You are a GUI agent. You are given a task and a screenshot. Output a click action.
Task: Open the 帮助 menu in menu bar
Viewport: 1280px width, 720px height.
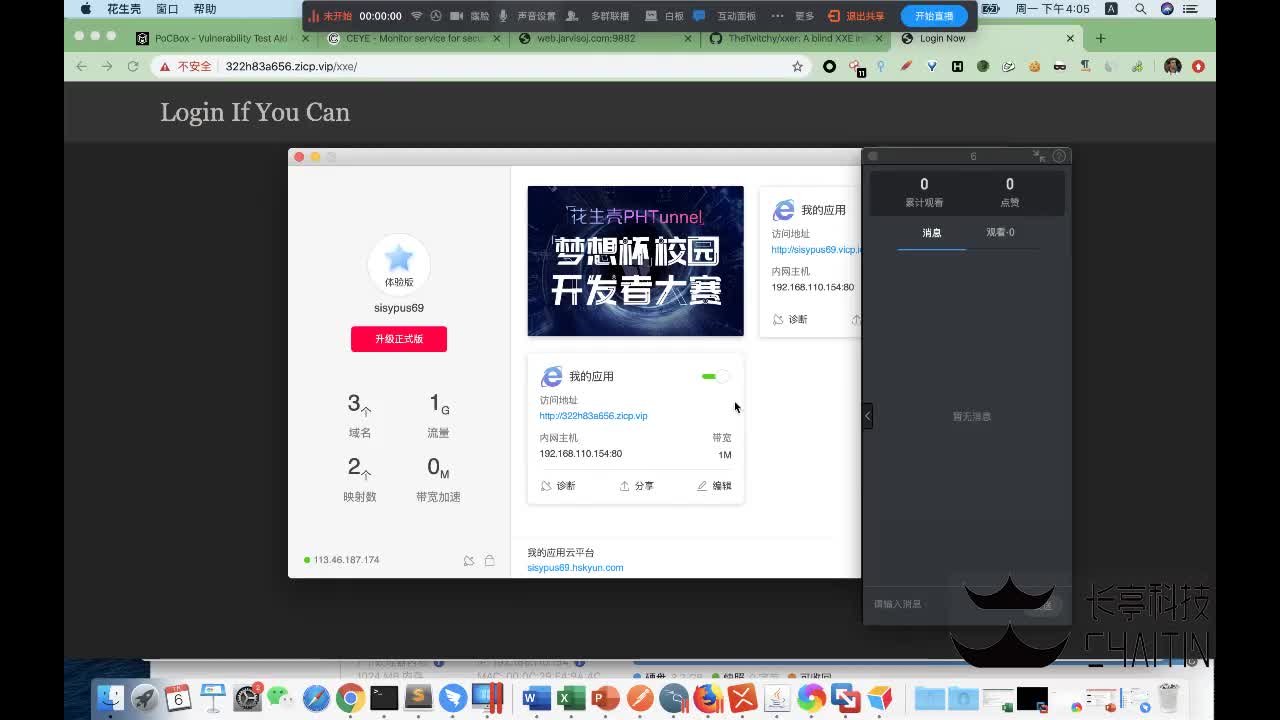pyautogui.click(x=205, y=9)
